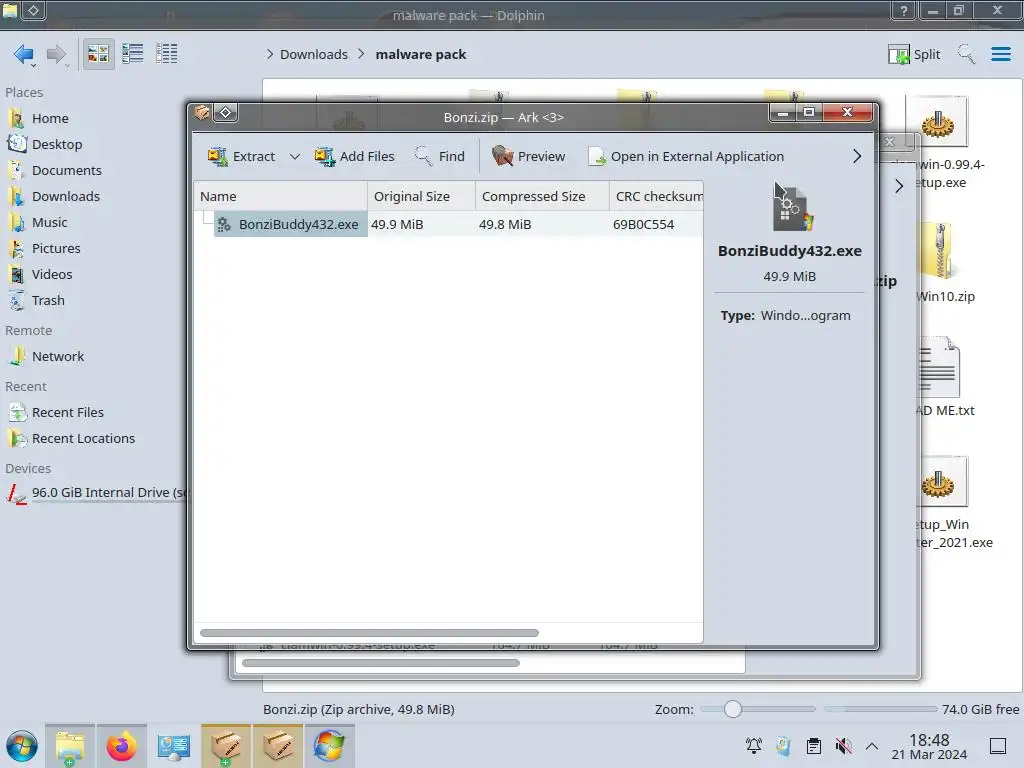Click Add Files in Ark toolbar
The image size is (1024, 768).
tap(354, 157)
